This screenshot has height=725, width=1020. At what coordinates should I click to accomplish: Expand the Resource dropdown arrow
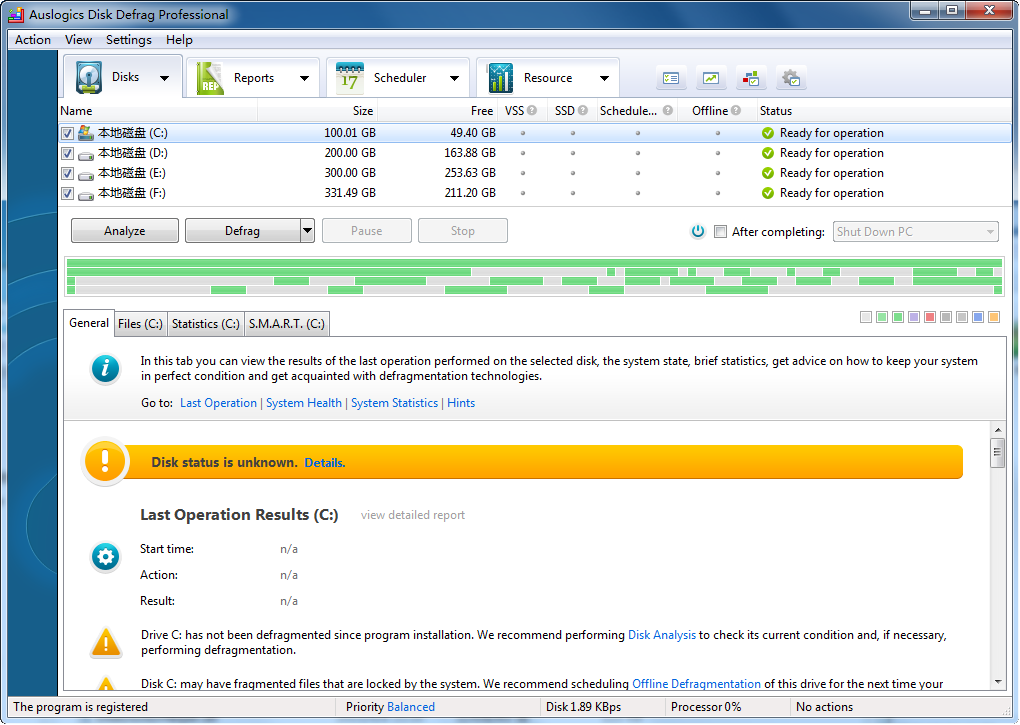pyautogui.click(x=604, y=78)
